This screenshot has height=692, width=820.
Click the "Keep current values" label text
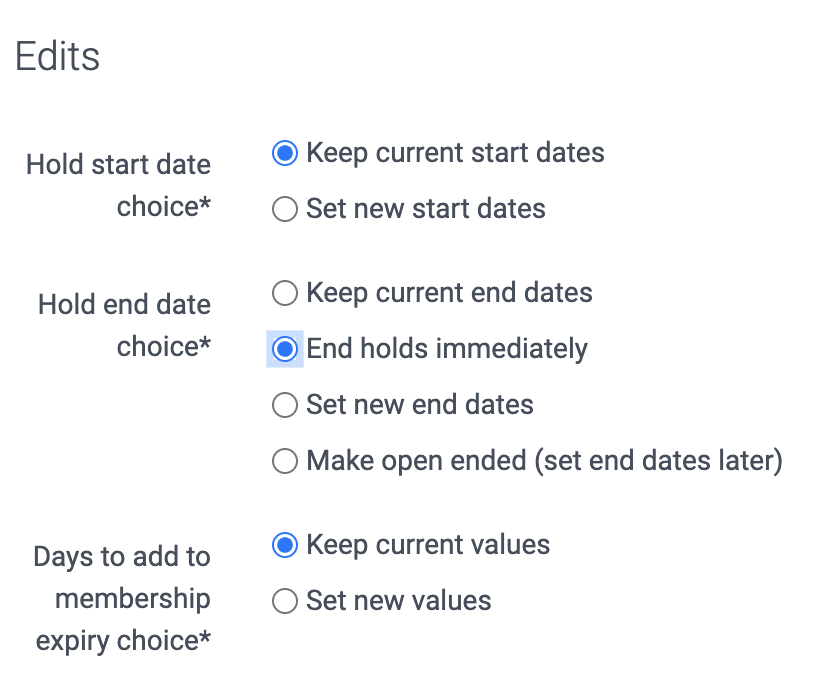pos(429,545)
